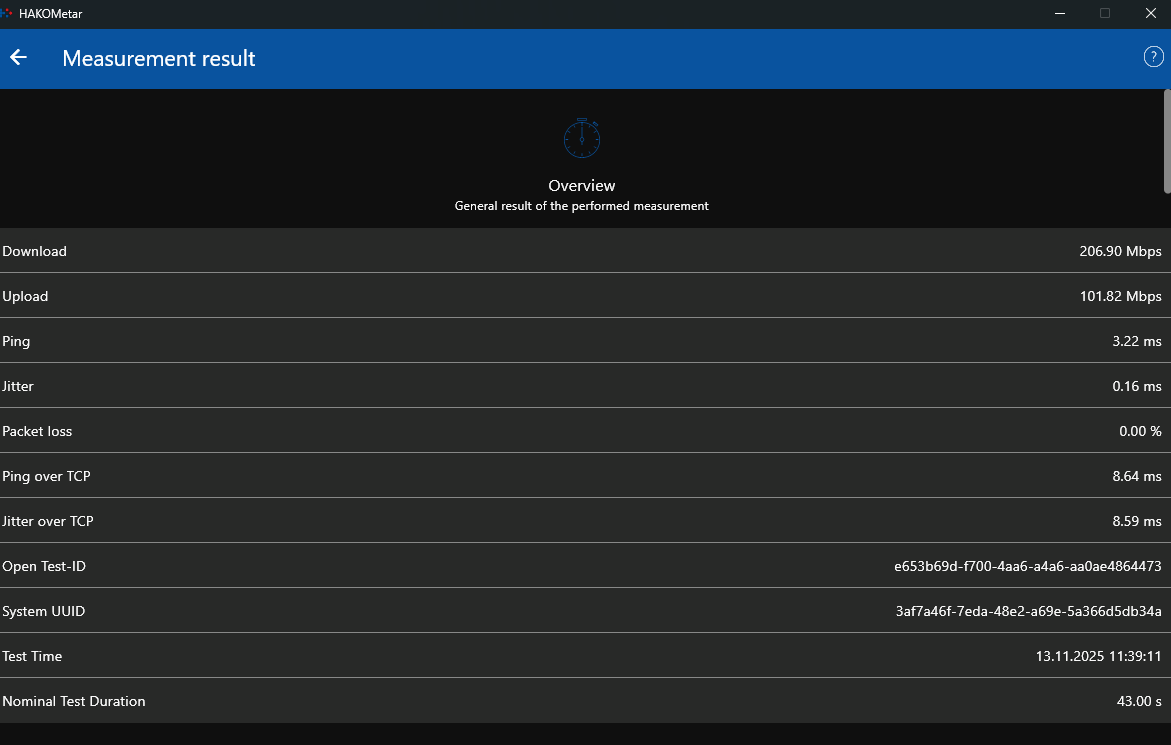Go back using the arrow icon

(19, 57)
